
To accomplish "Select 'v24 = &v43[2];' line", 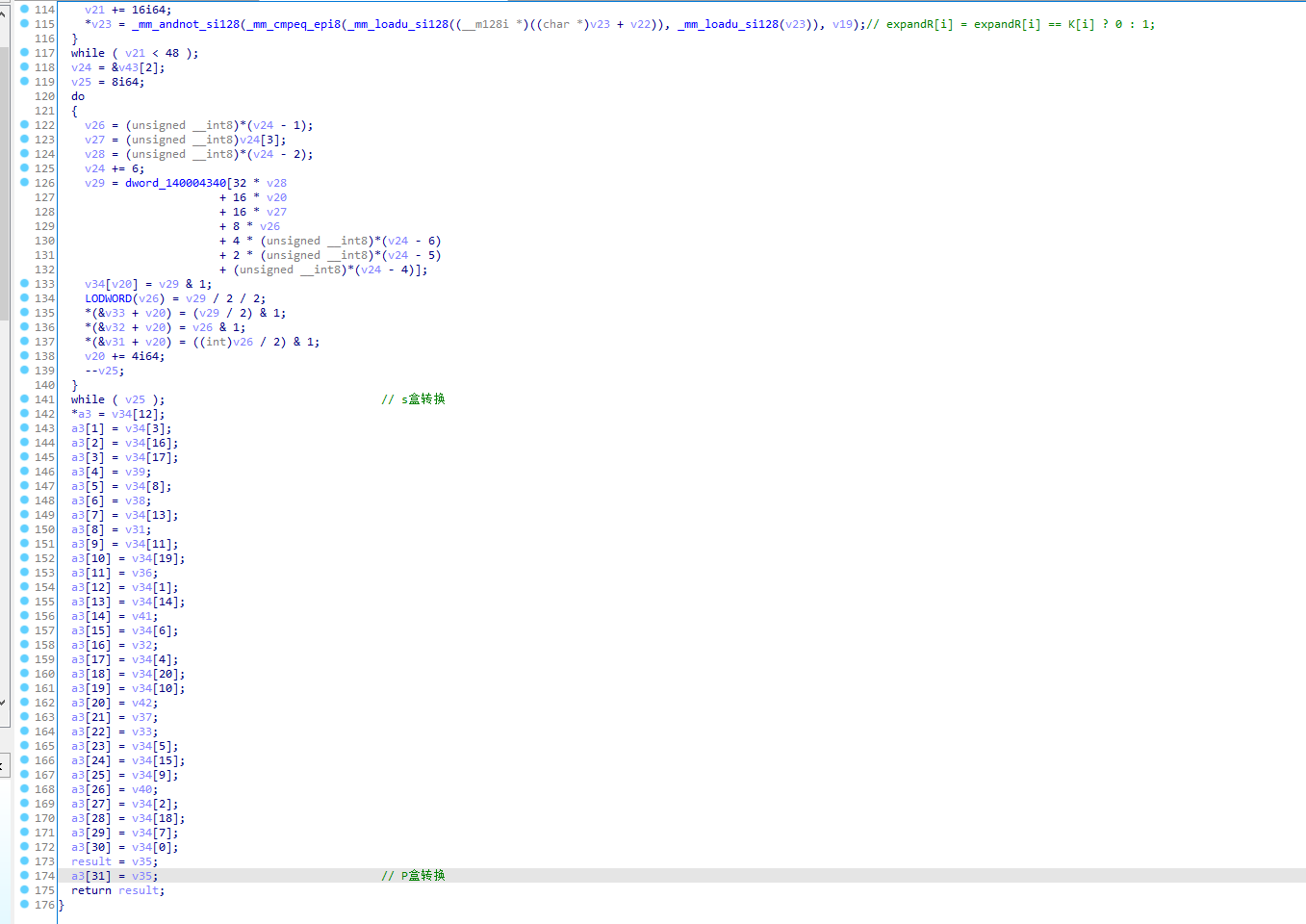I will coord(118,67).
